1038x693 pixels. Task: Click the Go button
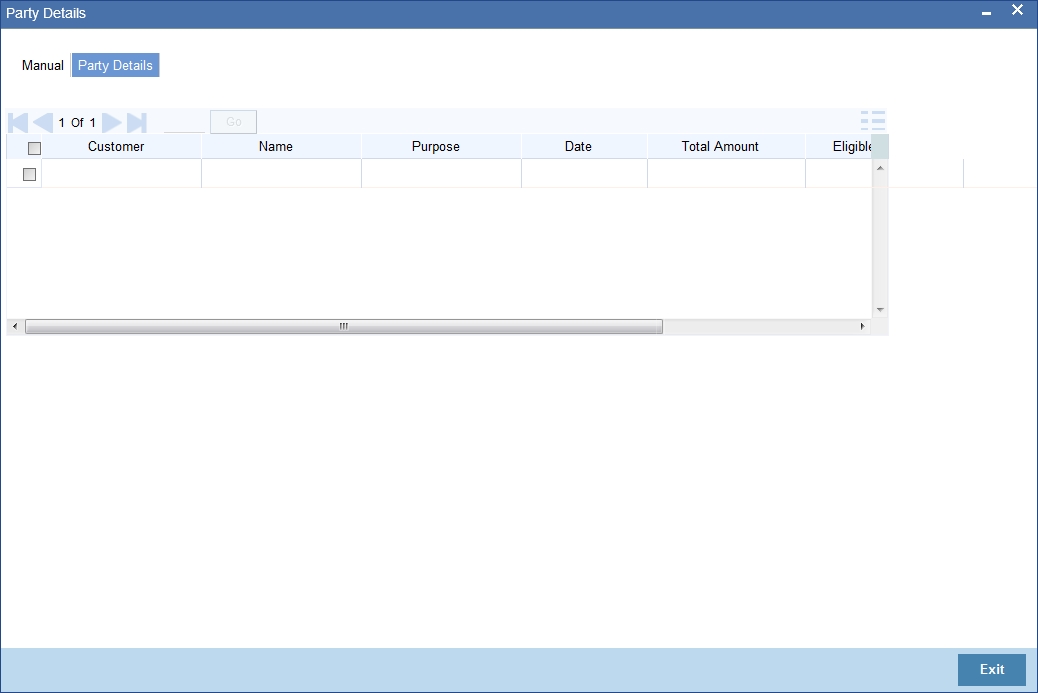tap(233, 122)
